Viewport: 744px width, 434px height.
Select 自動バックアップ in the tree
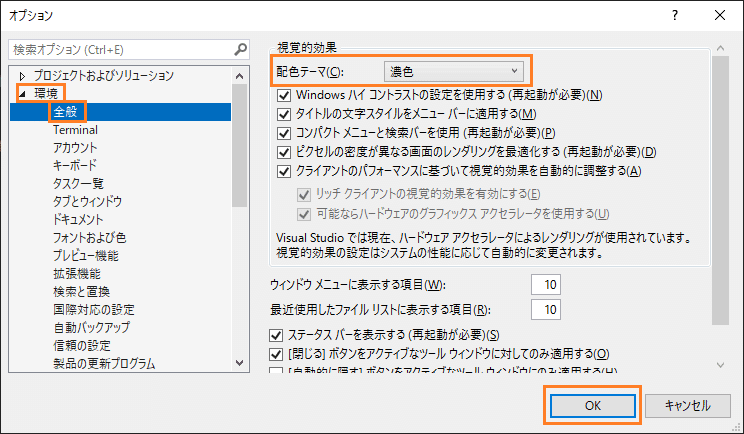(x=91, y=328)
